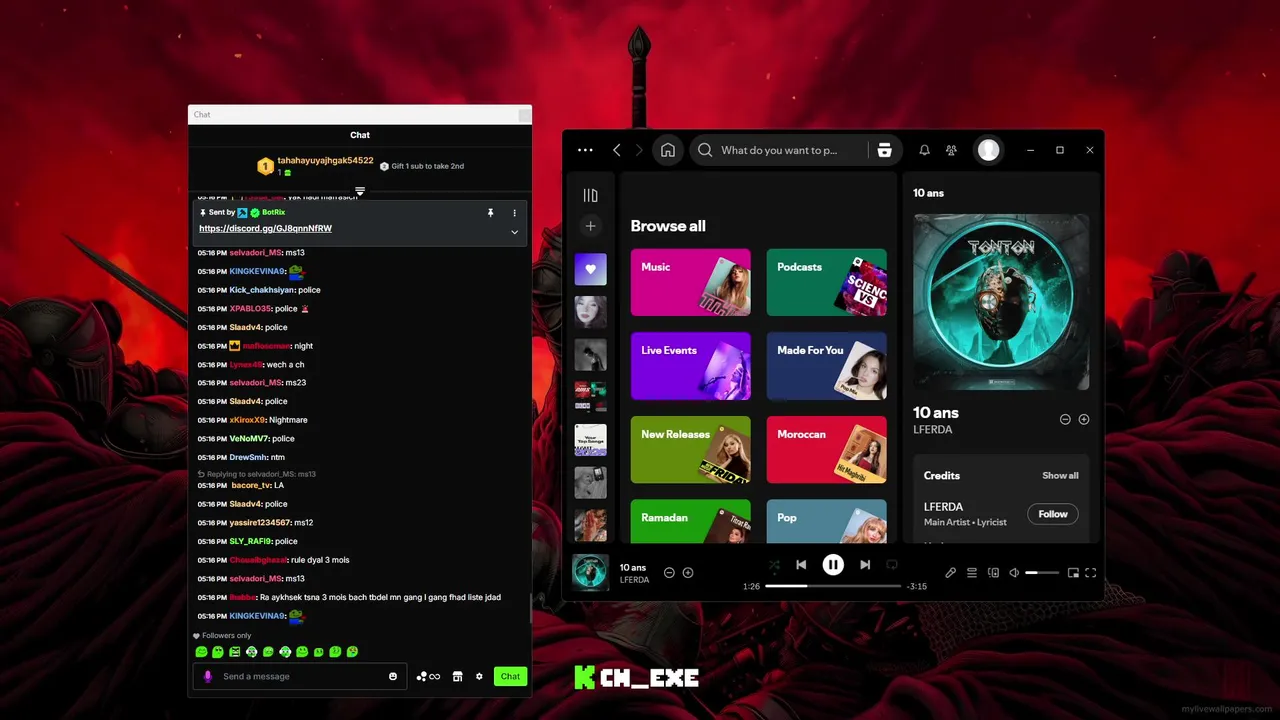Click TONTON album cover in Now Playing
Image resolution: width=1280 pixels, height=720 pixels.
1001,302
